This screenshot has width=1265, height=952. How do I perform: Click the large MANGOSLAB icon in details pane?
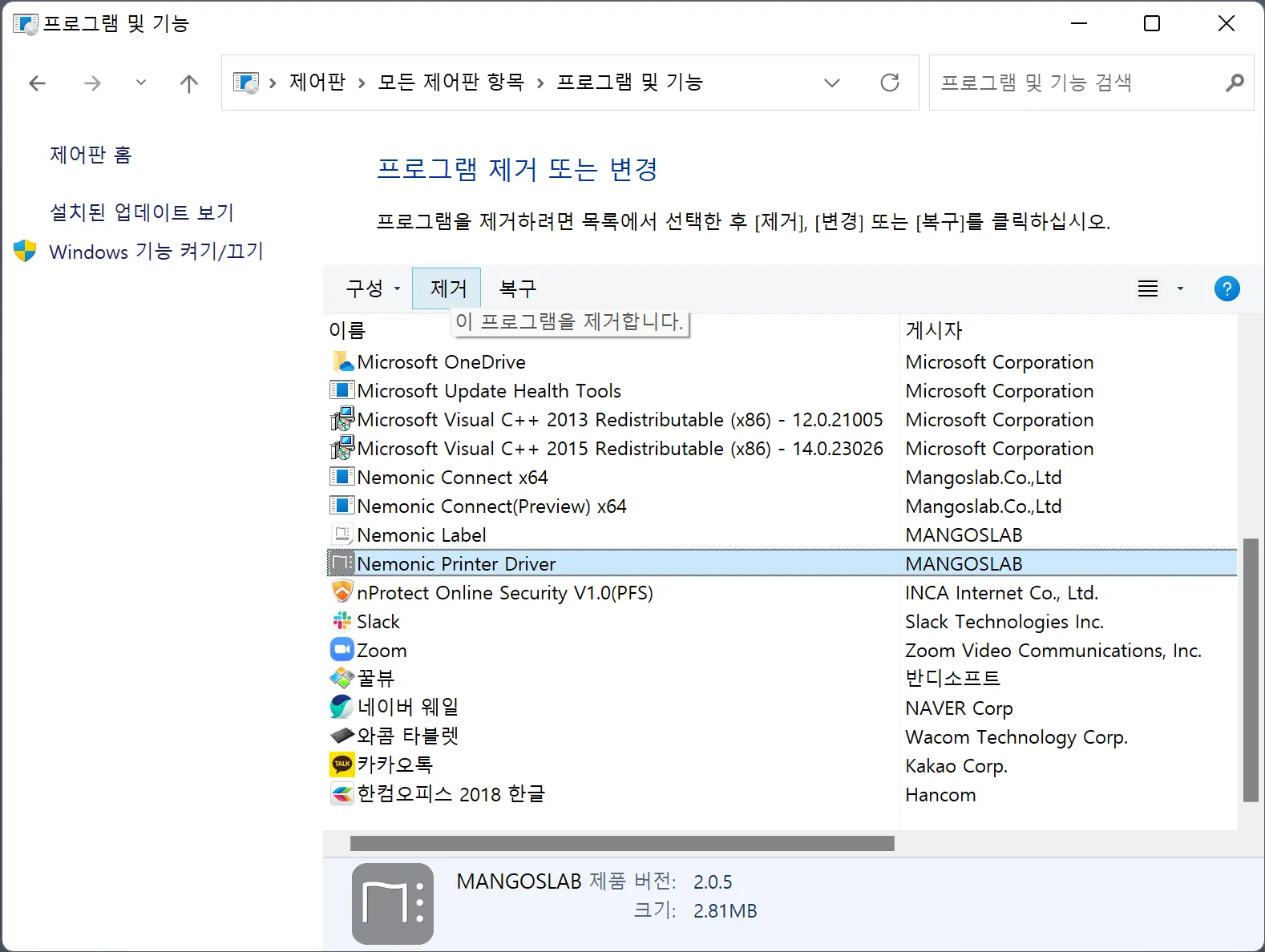pos(393,903)
